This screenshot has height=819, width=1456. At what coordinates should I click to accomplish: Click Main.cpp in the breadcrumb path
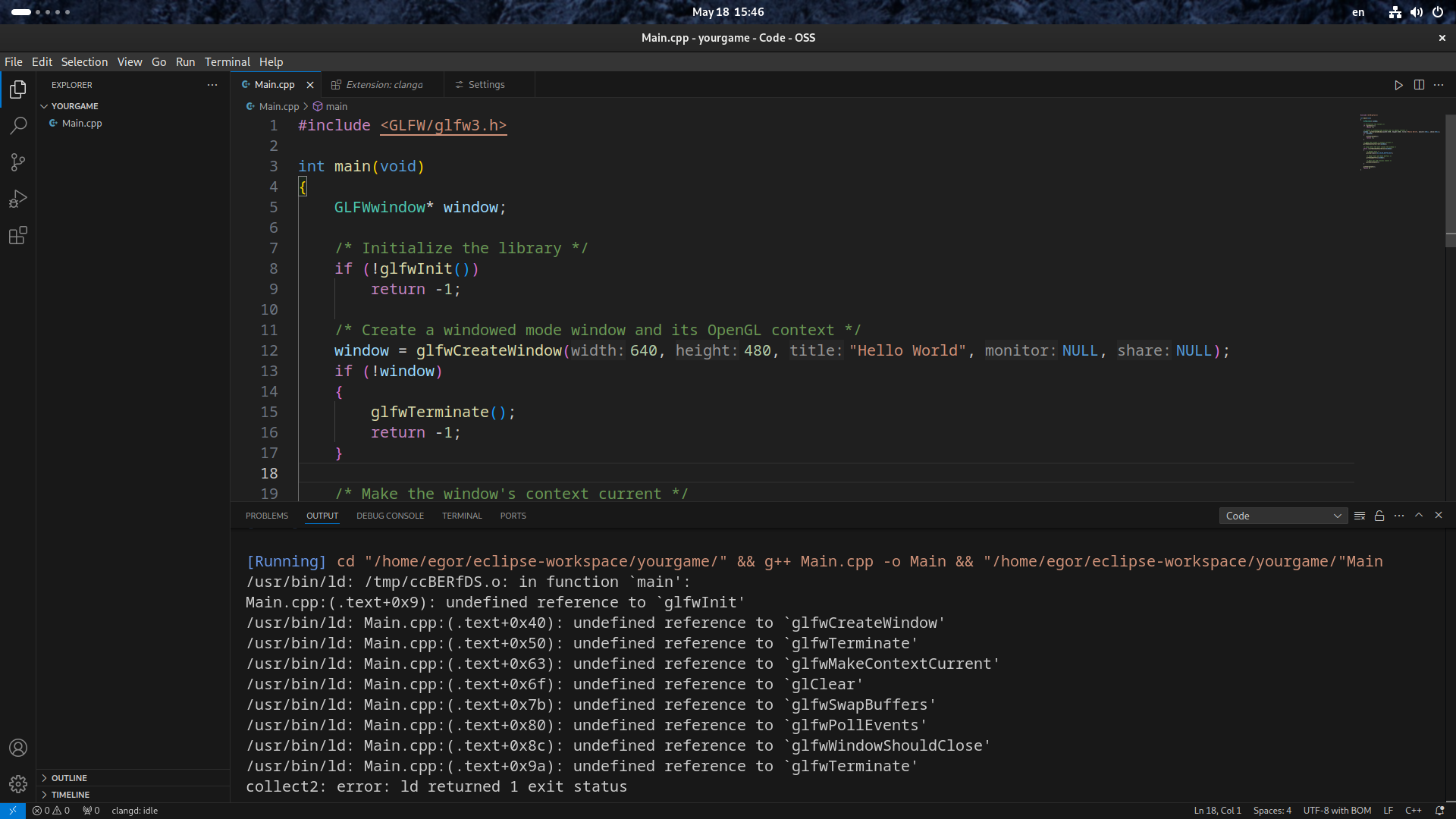click(273, 107)
